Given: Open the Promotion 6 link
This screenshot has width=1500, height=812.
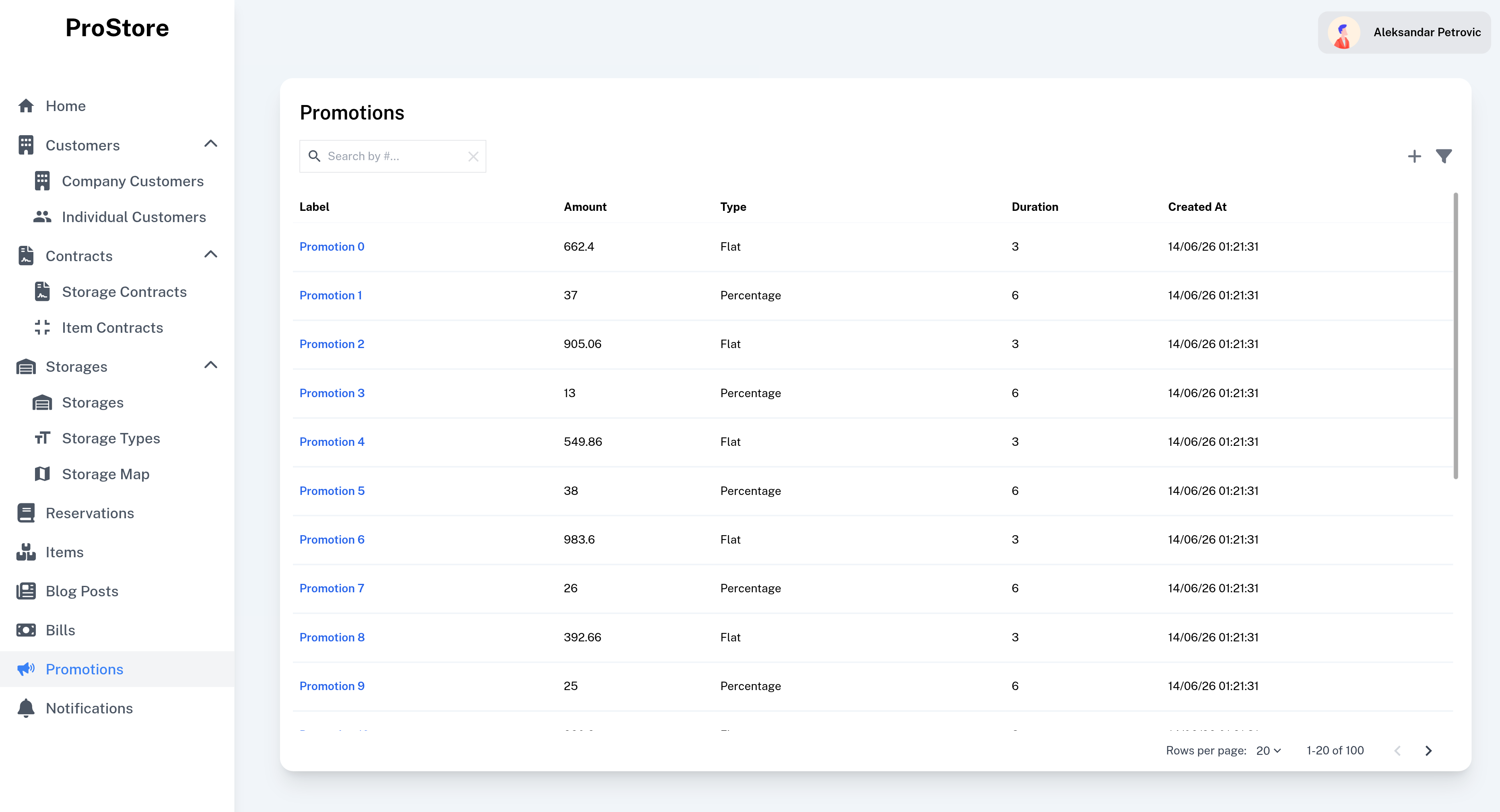Looking at the screenshot, I should coord(332,540).
